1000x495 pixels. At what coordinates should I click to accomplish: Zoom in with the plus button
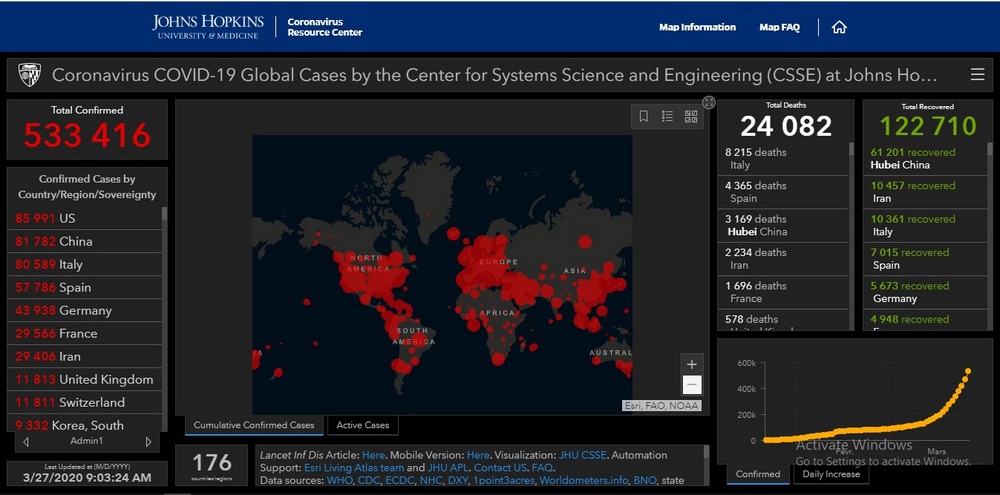tap(692, 364)
